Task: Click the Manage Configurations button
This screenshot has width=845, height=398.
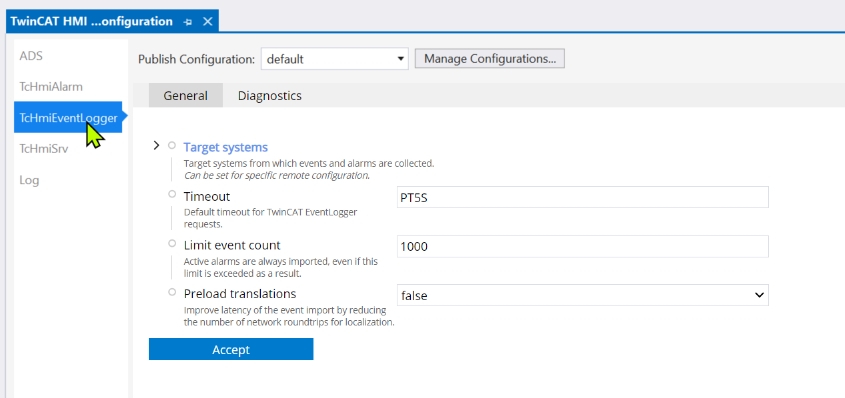Action: pos(489,59)
